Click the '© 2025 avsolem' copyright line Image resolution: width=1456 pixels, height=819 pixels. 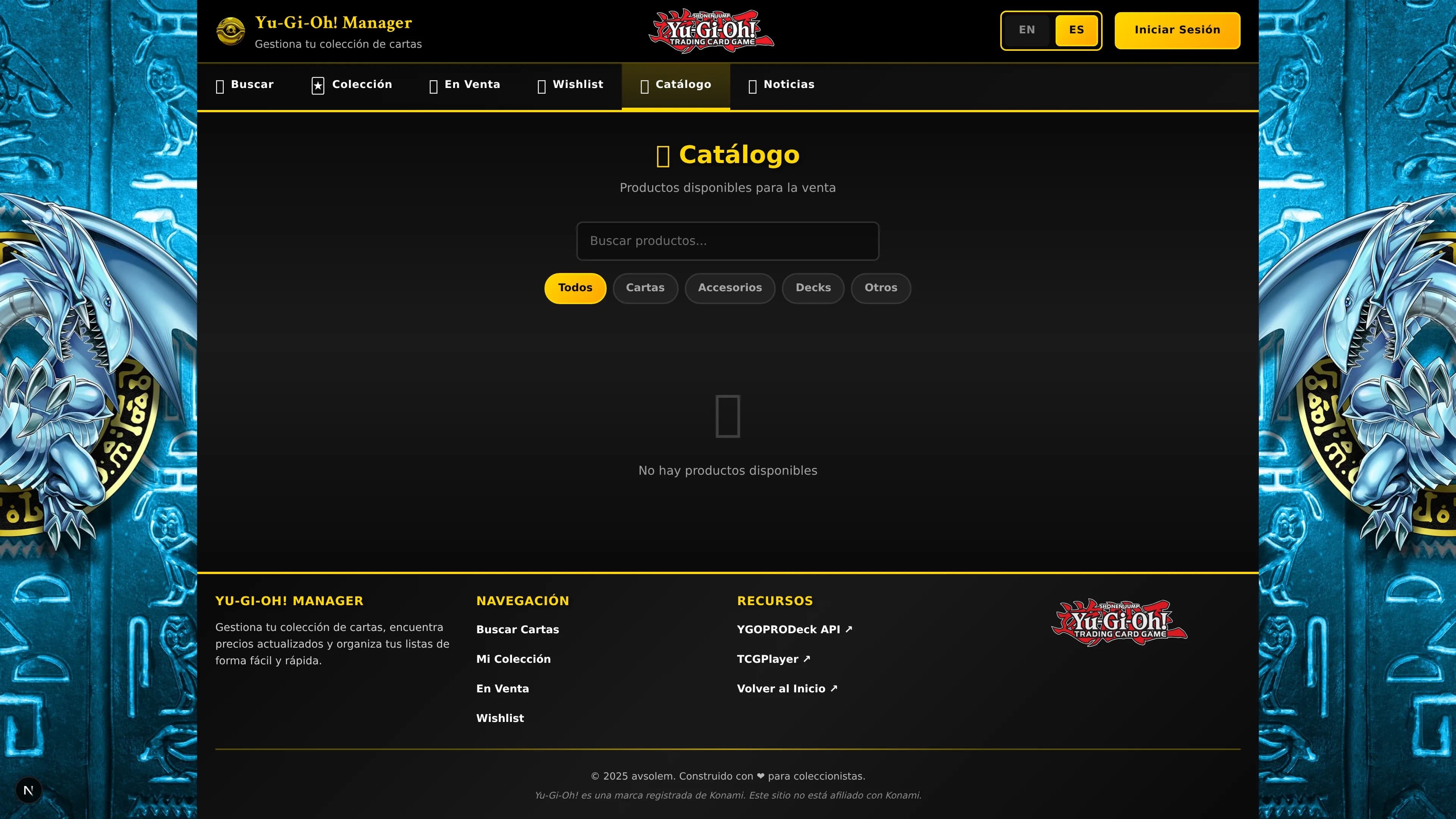(728, 777)
